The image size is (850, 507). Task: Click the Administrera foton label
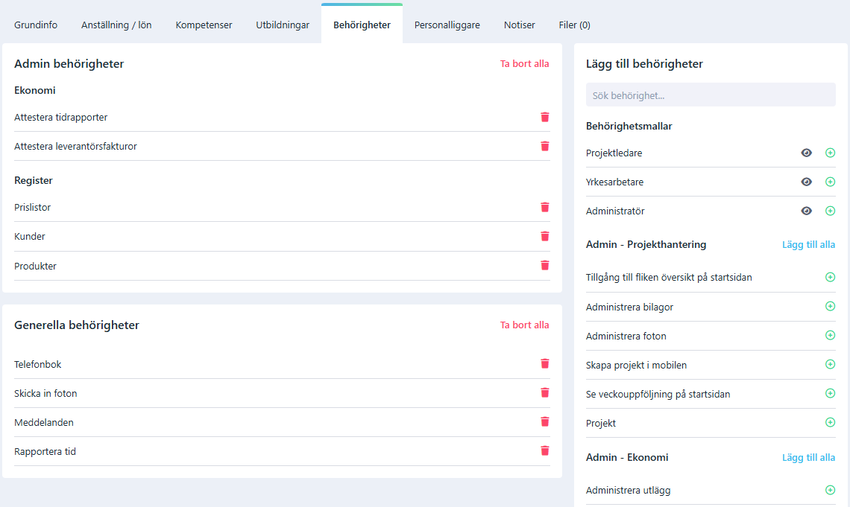[x=626, y=336]
